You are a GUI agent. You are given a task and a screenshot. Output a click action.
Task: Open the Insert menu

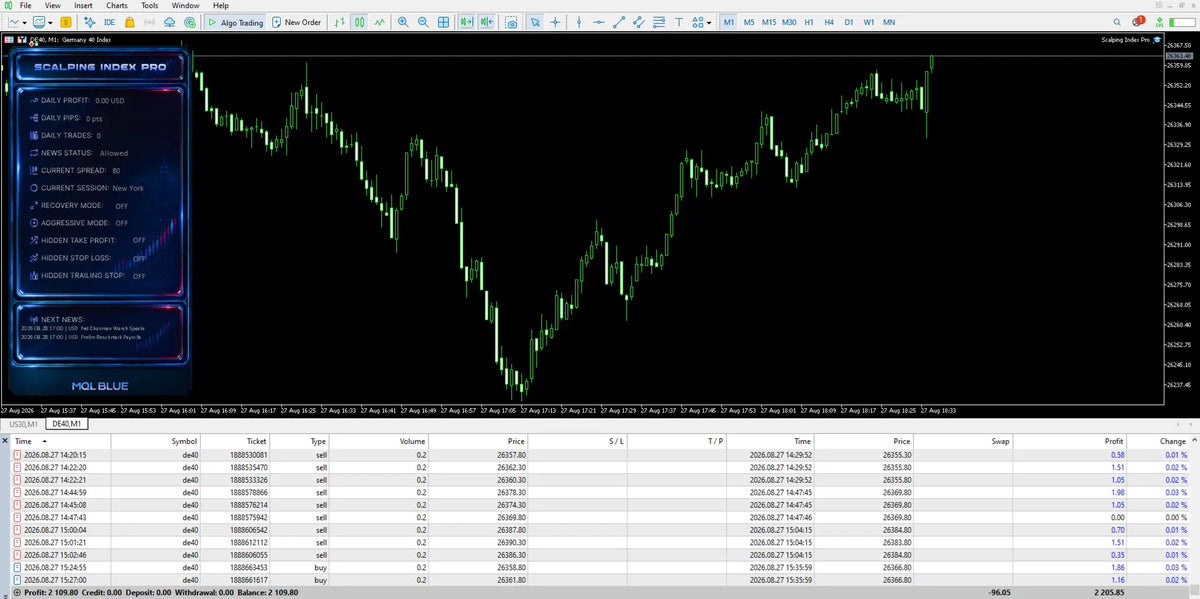pyautogui.click(x=83, y=5)
